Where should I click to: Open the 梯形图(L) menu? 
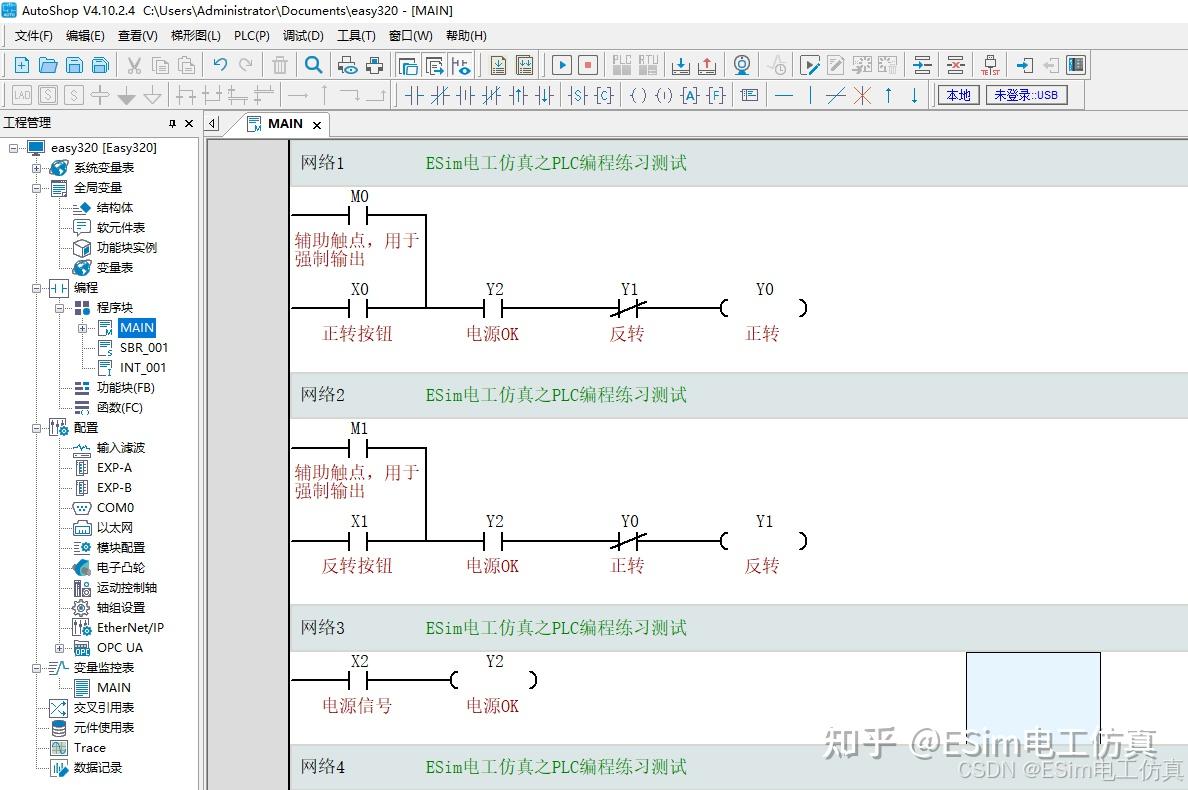tap(195, 36)
